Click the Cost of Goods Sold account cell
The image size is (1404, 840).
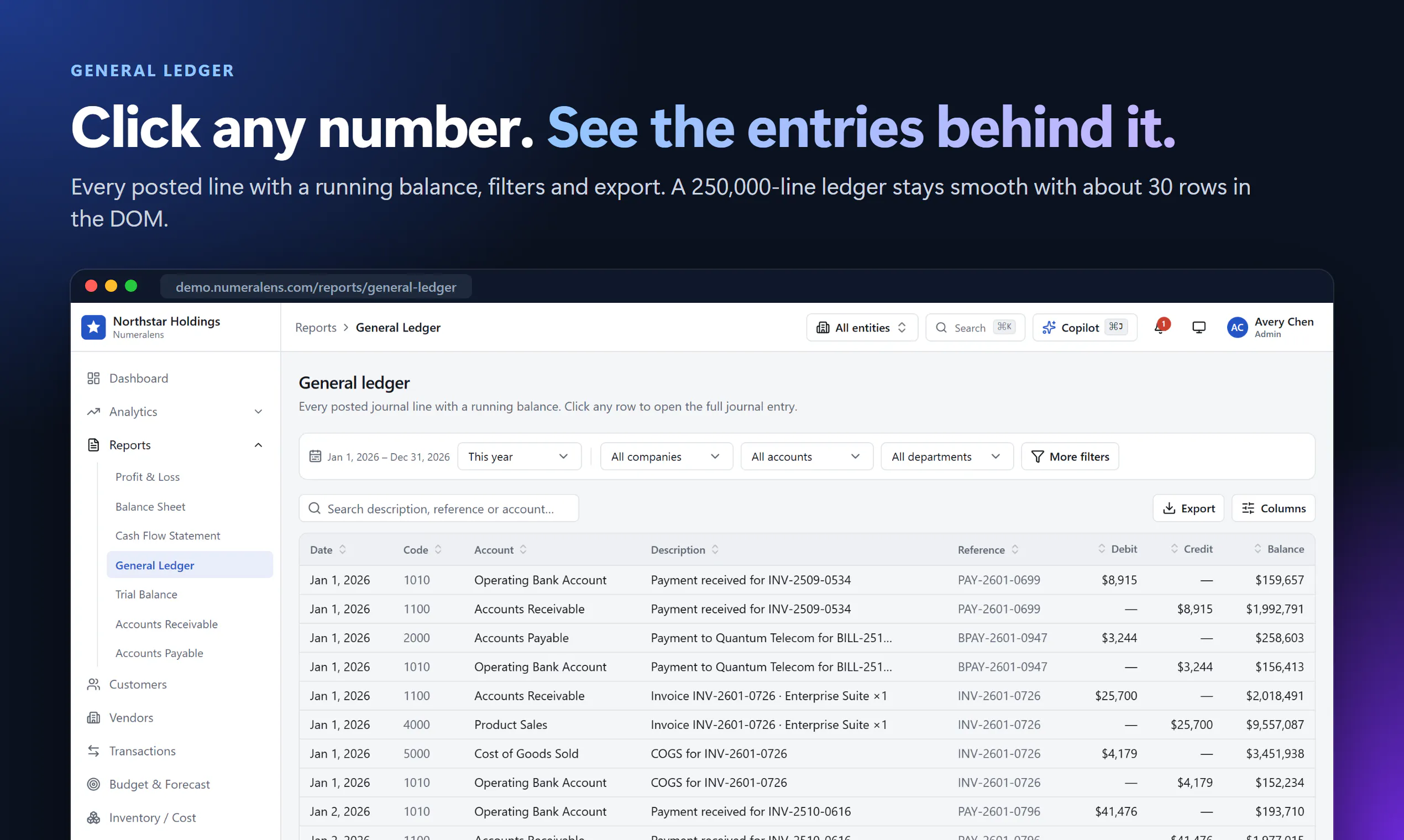click(x=526, y=753)
